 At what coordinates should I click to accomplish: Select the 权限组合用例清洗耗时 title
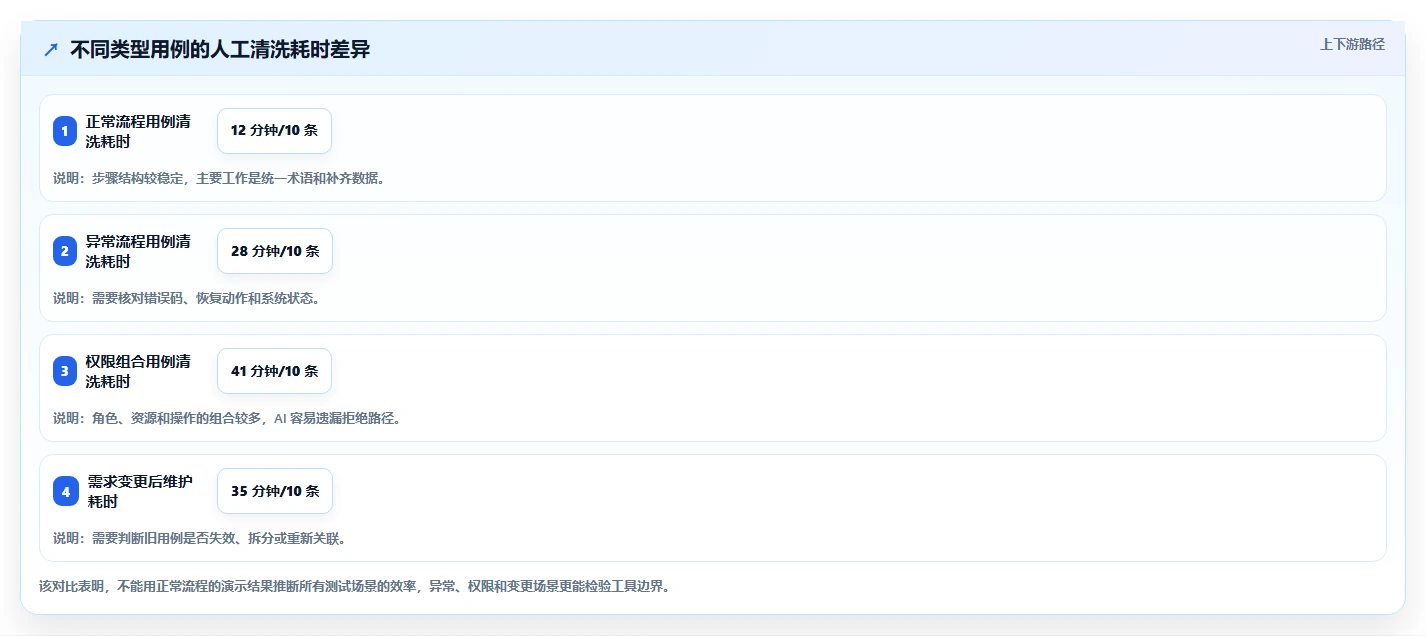138,371
